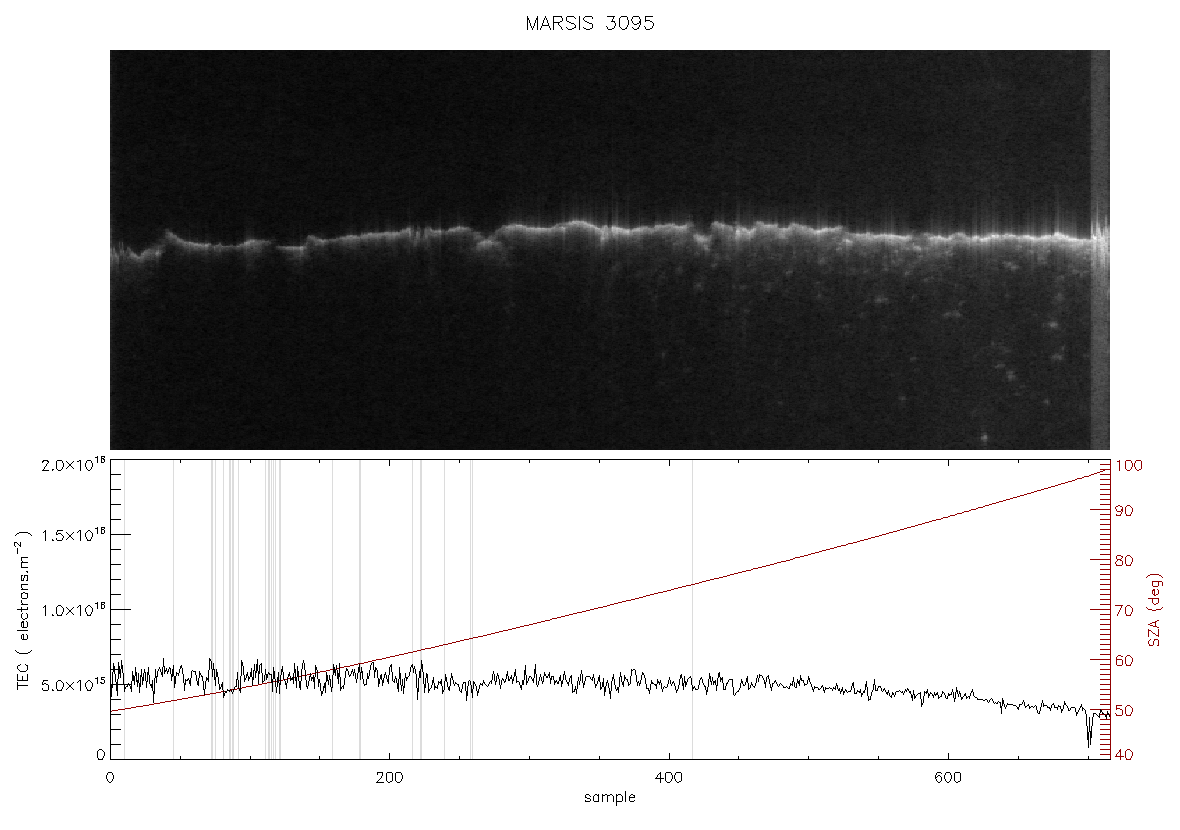
Task: Click the 400 tick on the sample axis
Action: 669,778
